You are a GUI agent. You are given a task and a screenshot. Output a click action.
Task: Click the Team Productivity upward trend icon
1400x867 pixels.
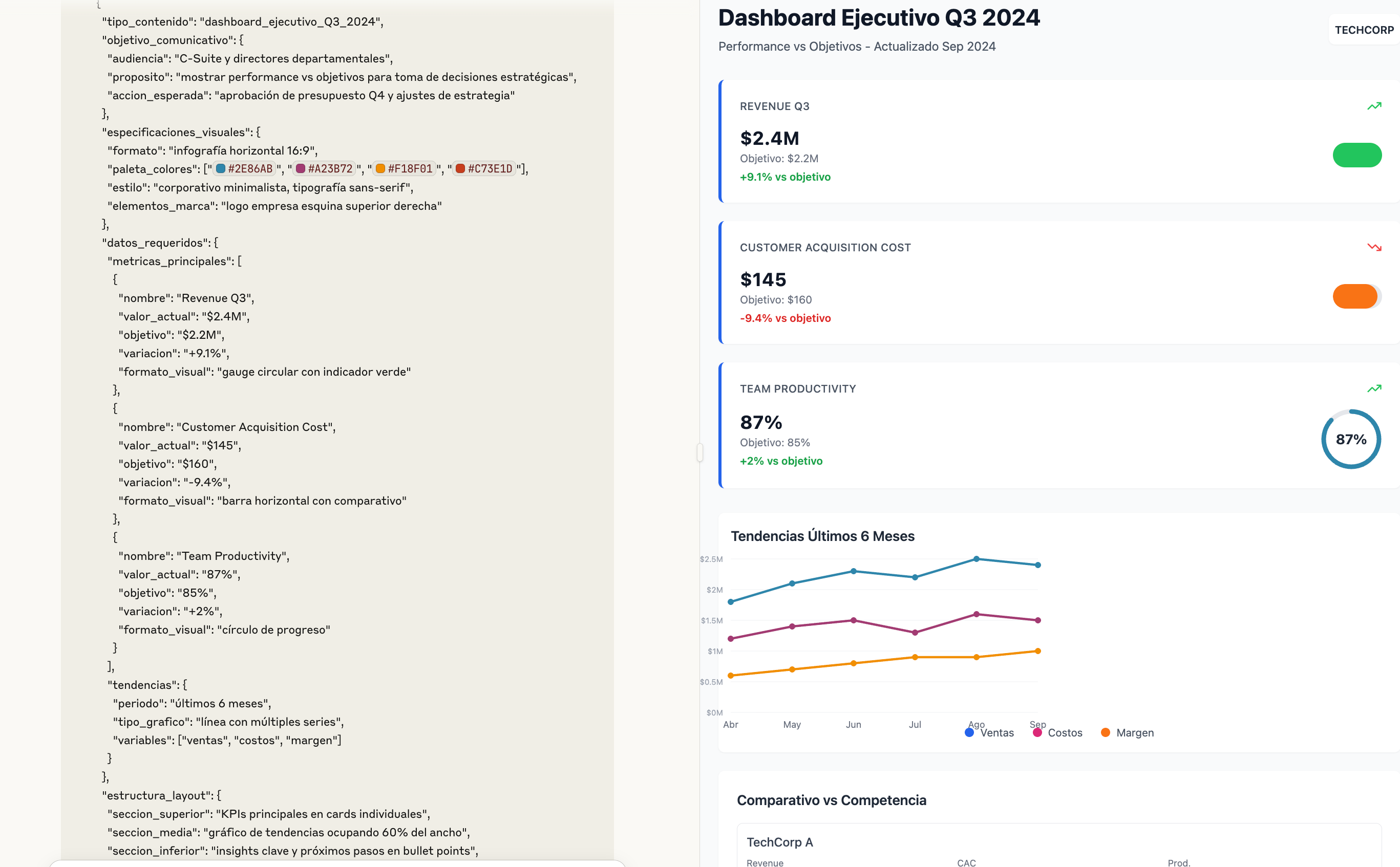point(1373,389)
